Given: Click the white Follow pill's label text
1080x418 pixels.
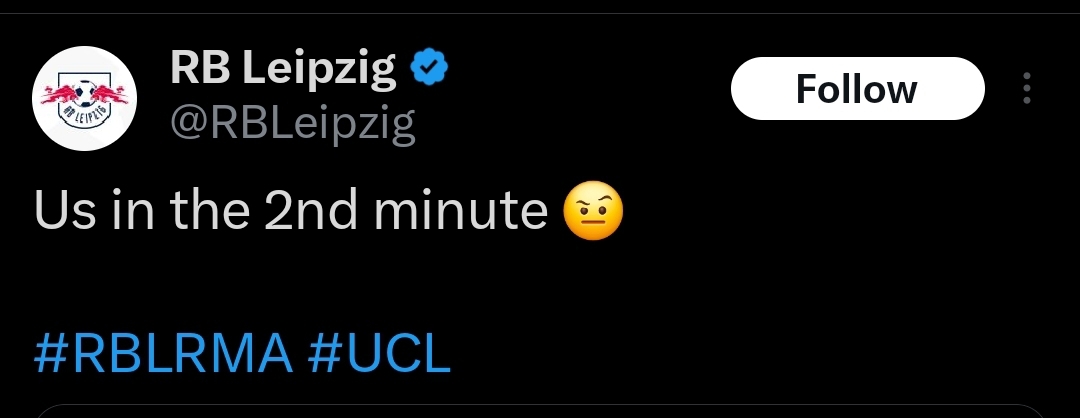Looking at the screenshot, I should (857, 89).
